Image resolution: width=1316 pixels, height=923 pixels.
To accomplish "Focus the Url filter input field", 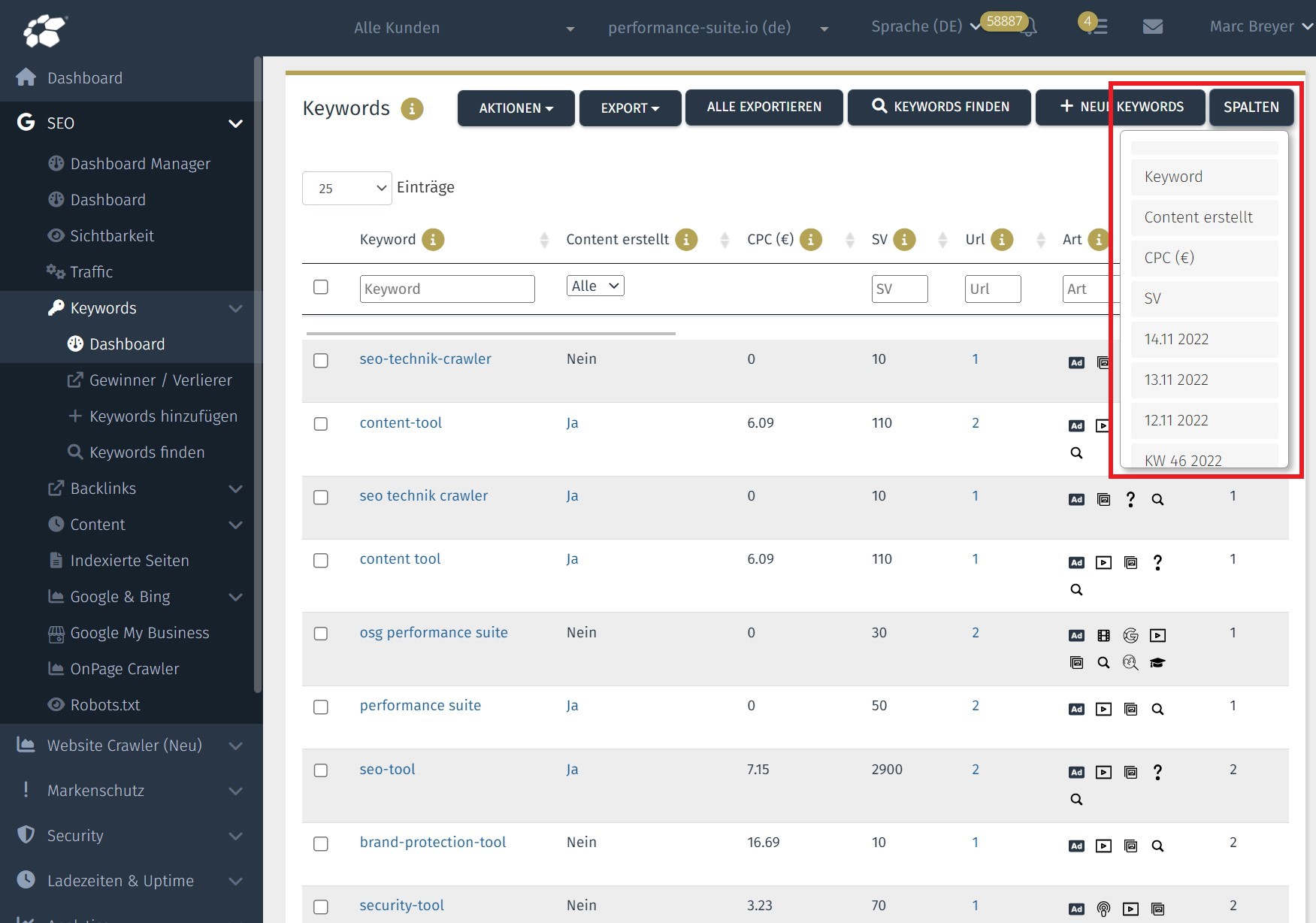I will (x=993, y=289).
